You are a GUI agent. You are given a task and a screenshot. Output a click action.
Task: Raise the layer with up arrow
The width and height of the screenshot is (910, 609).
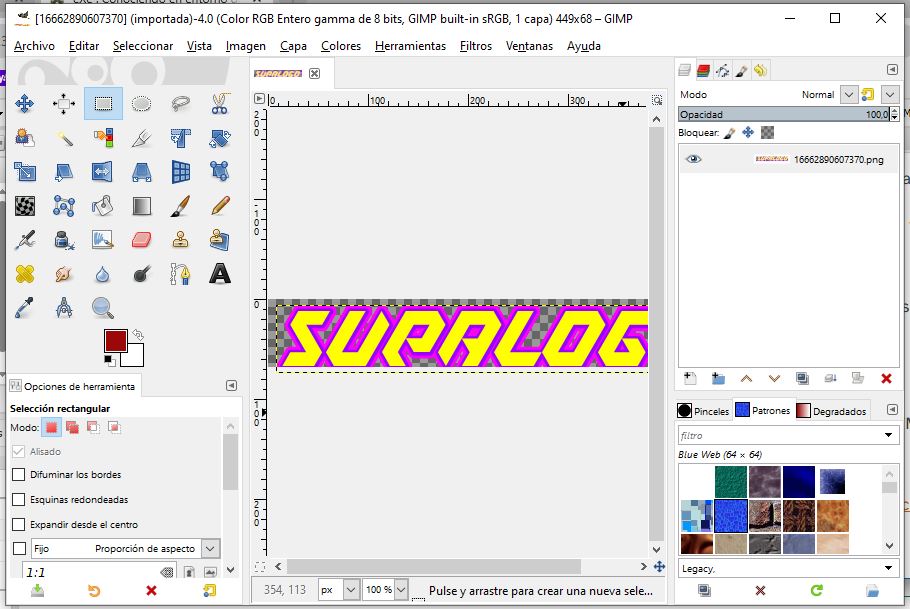click(746, 379)
